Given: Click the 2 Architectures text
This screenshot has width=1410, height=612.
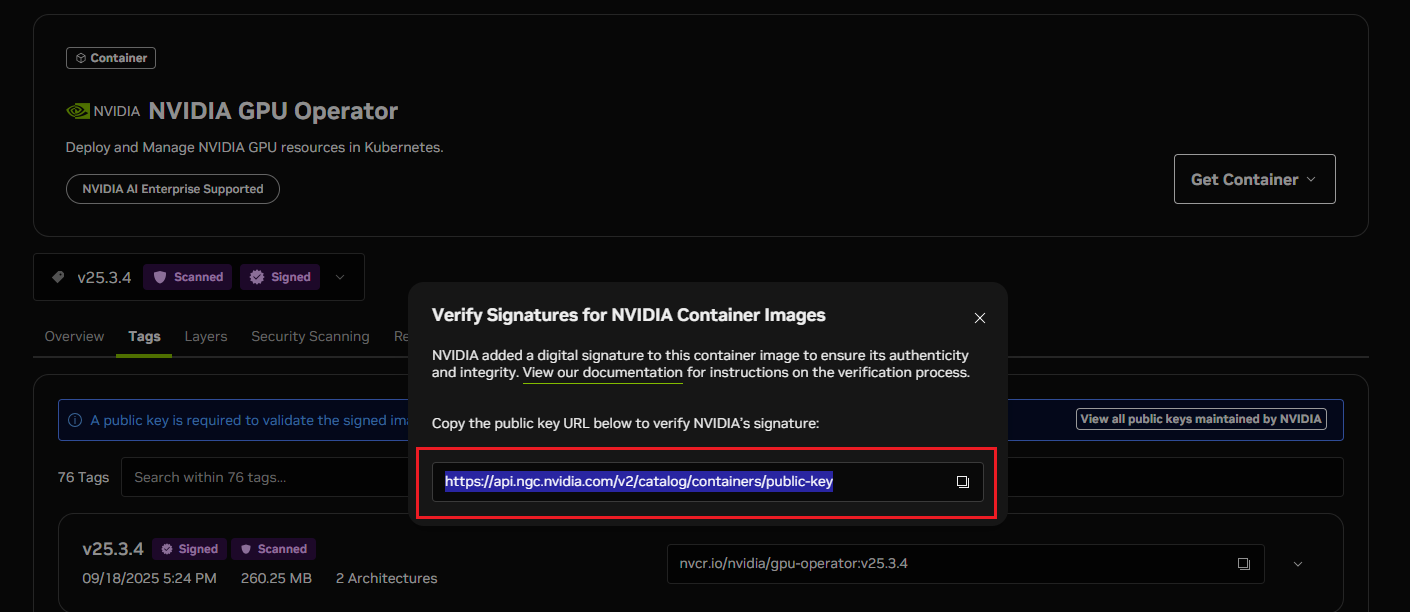Looking at the screenshot, I should coord(386,578).
